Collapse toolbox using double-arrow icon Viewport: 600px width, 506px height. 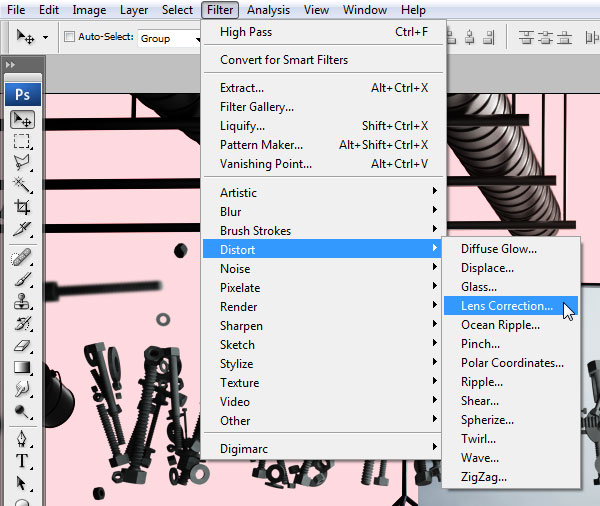(10, 65)
